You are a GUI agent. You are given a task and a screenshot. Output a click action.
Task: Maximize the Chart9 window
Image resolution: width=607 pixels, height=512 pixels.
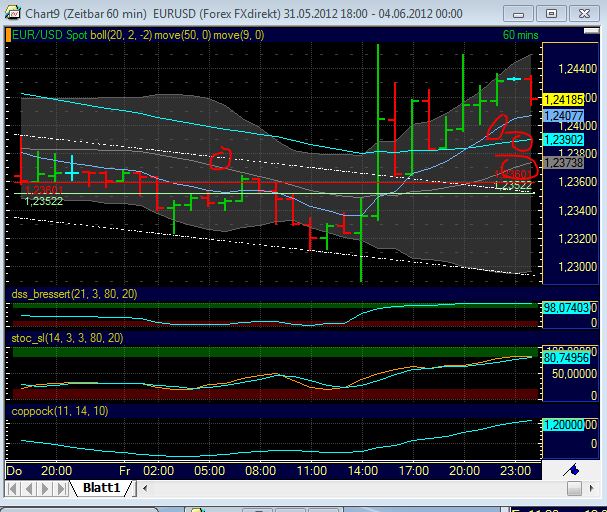(551, 14)
